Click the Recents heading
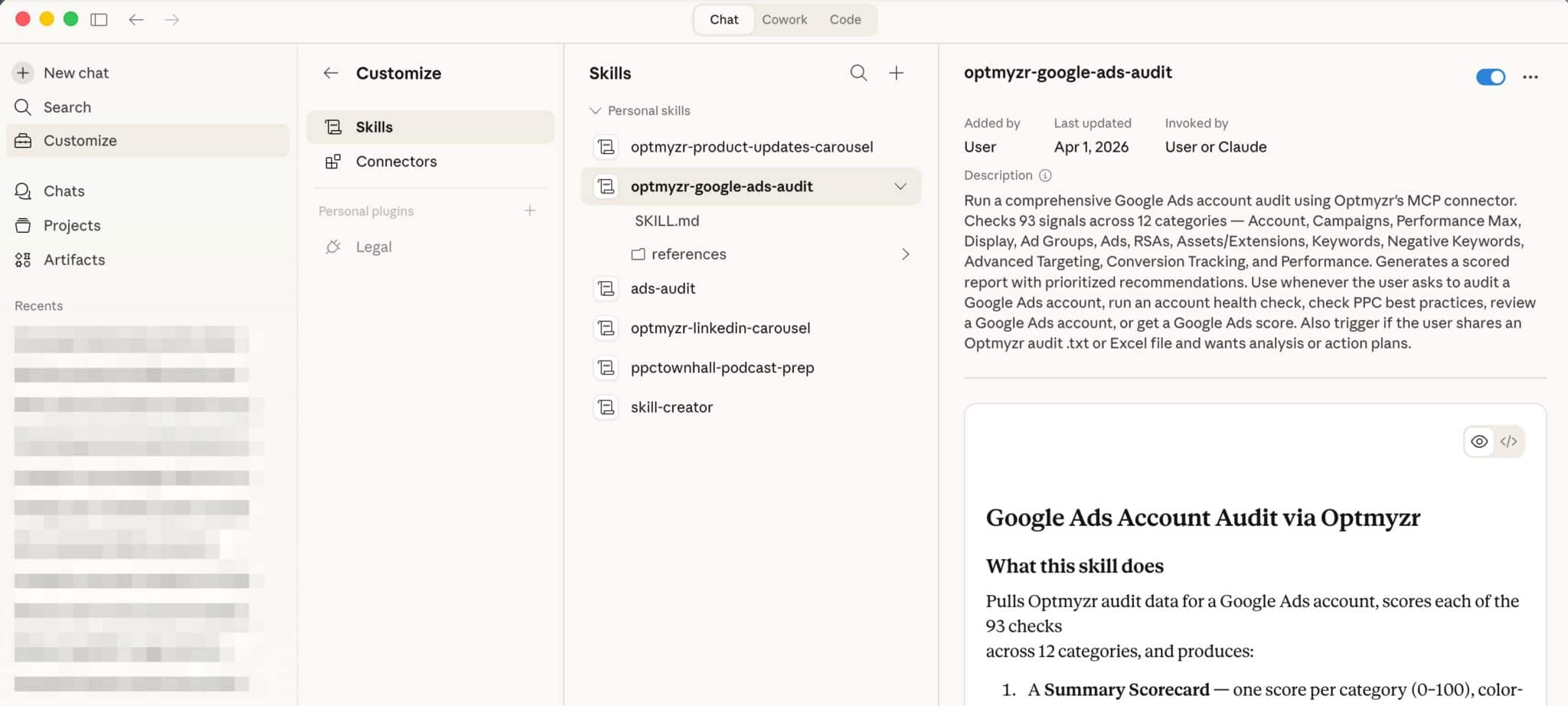Screen dimensions: 1568x706 (38, 306)
